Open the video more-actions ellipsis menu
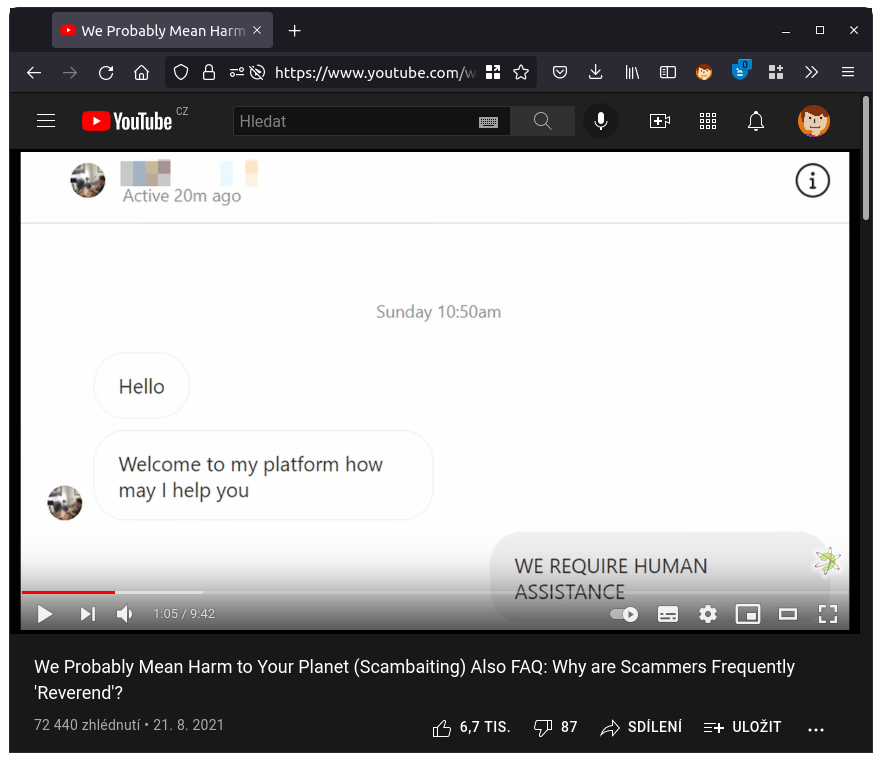Image resolution: width=882 pixels, height=762 pixels. click(x=816, y=727)
